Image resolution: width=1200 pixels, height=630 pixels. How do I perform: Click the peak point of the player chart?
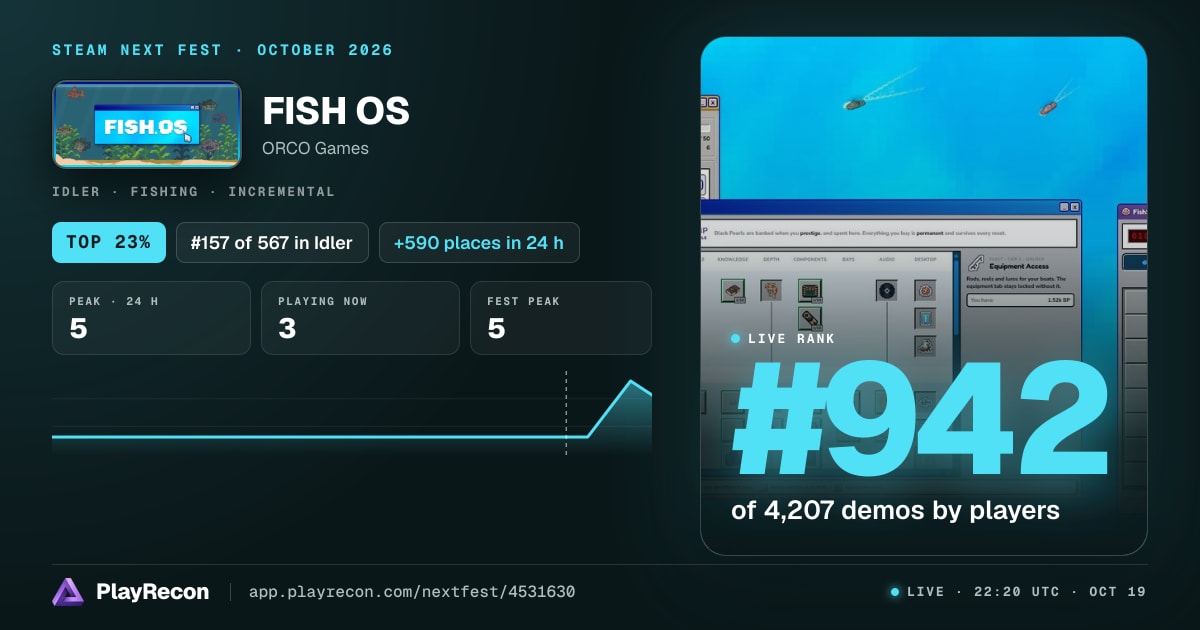pos(631,381)
